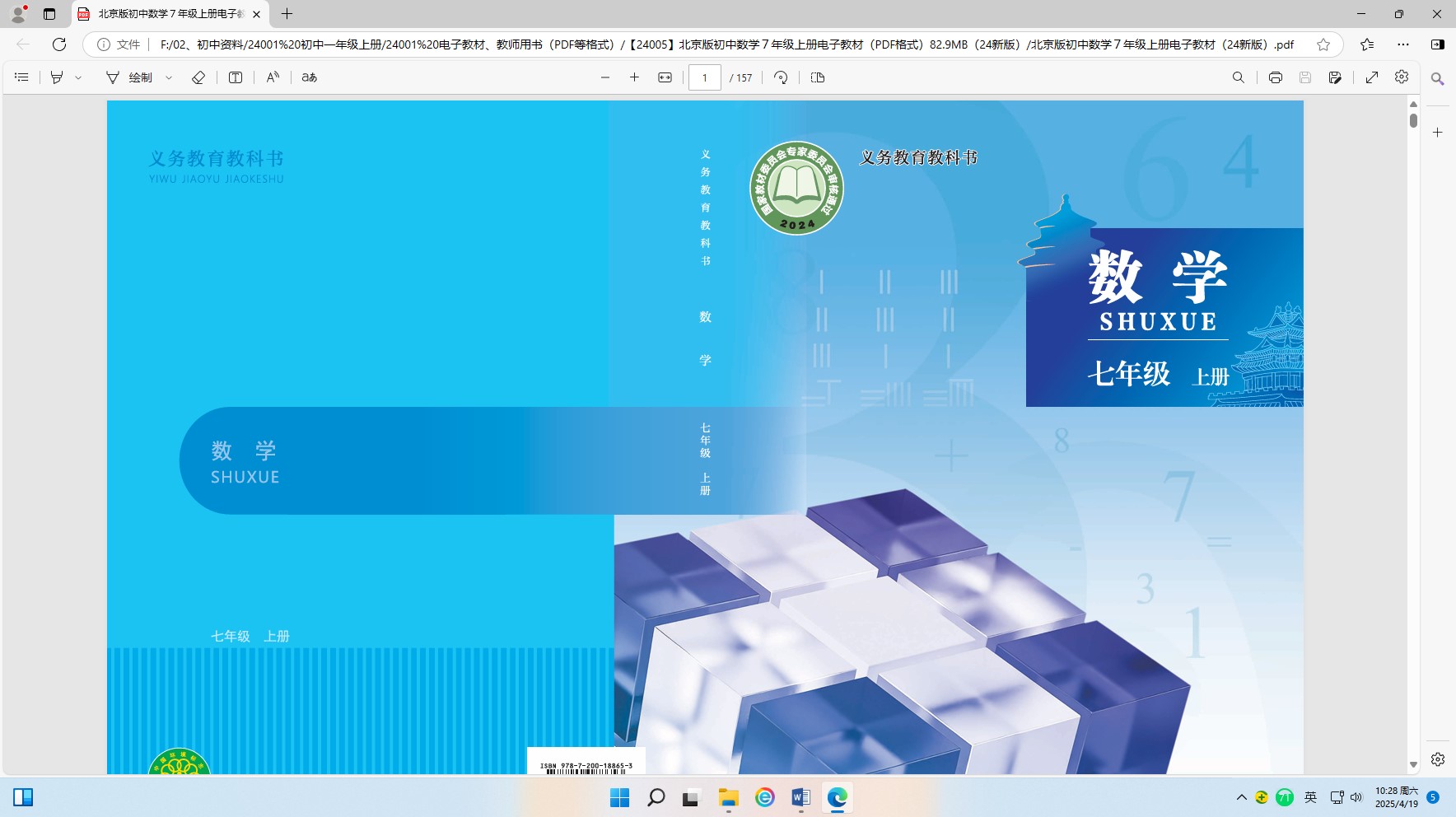1456x817 pixels.
Task: Click the add text box icon
Action: click(236, 77)
